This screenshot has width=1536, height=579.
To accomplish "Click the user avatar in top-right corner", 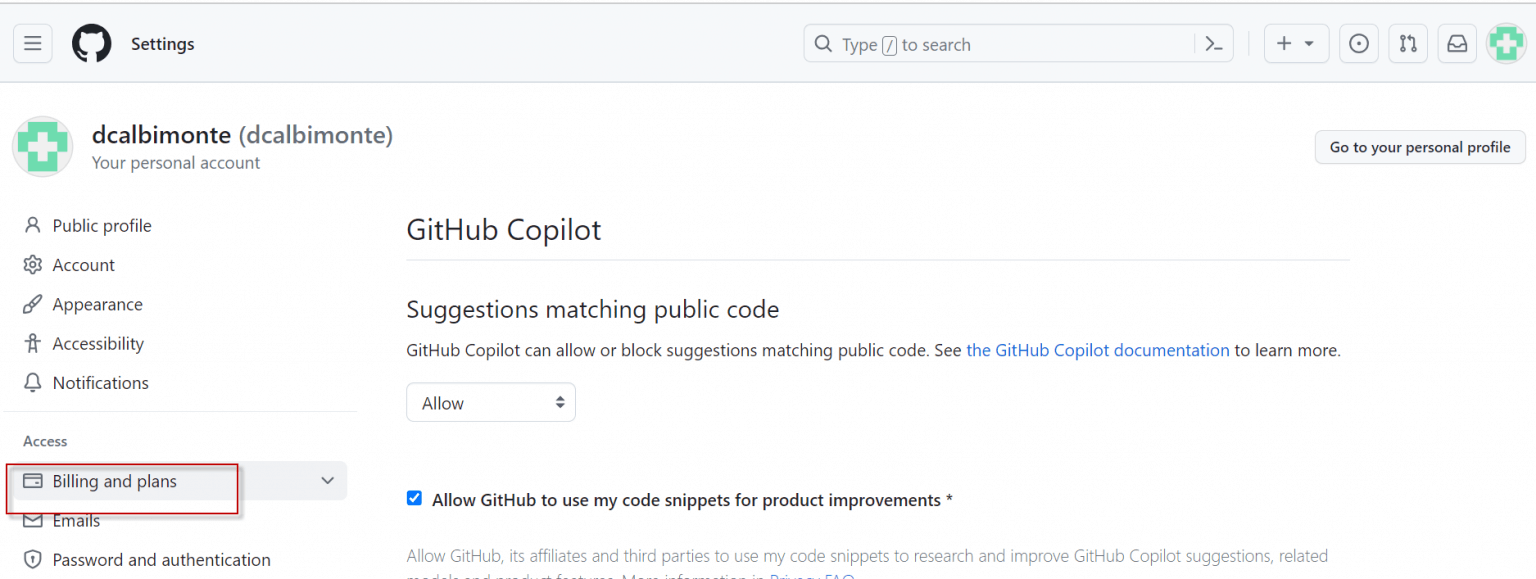I will (1506, 44).
